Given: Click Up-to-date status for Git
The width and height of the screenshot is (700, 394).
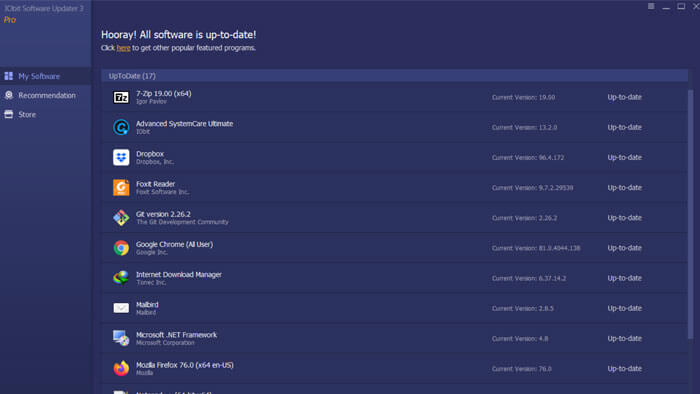Looking at the screenshot, I should pos(624,218).
